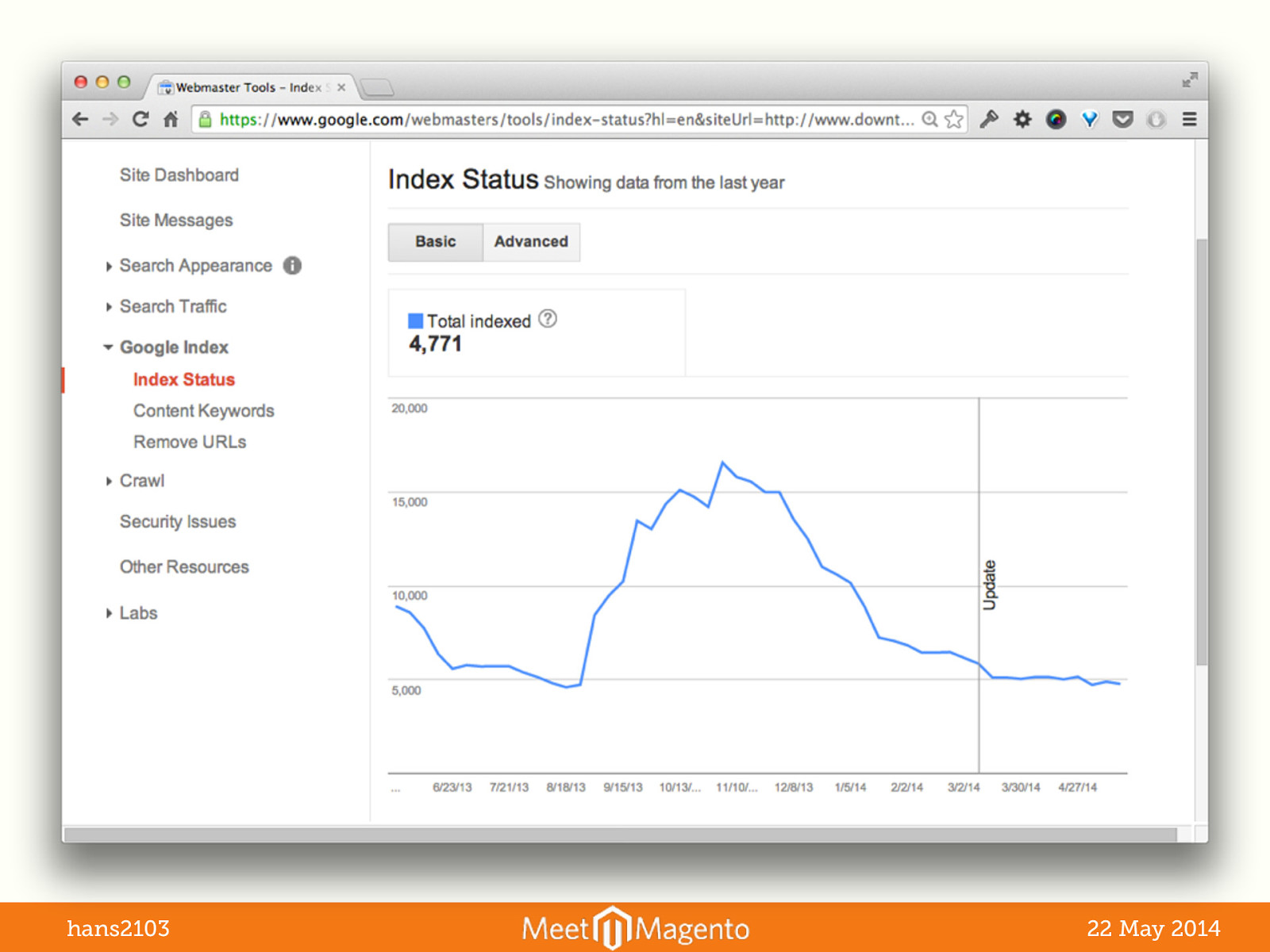
Task: Click the 6/23/13 axis date label
Action: click(x=452, y=788)
